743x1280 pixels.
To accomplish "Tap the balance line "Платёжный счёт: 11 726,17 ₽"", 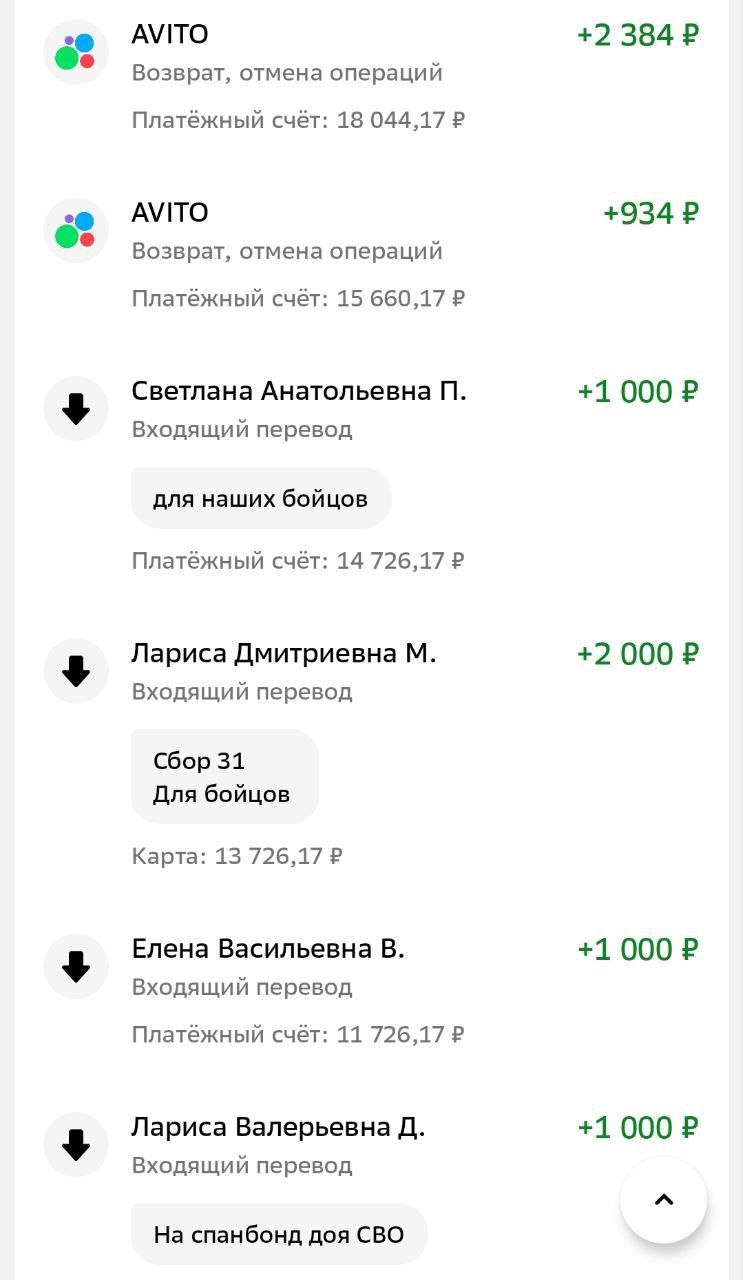I will click(298, 1034).
